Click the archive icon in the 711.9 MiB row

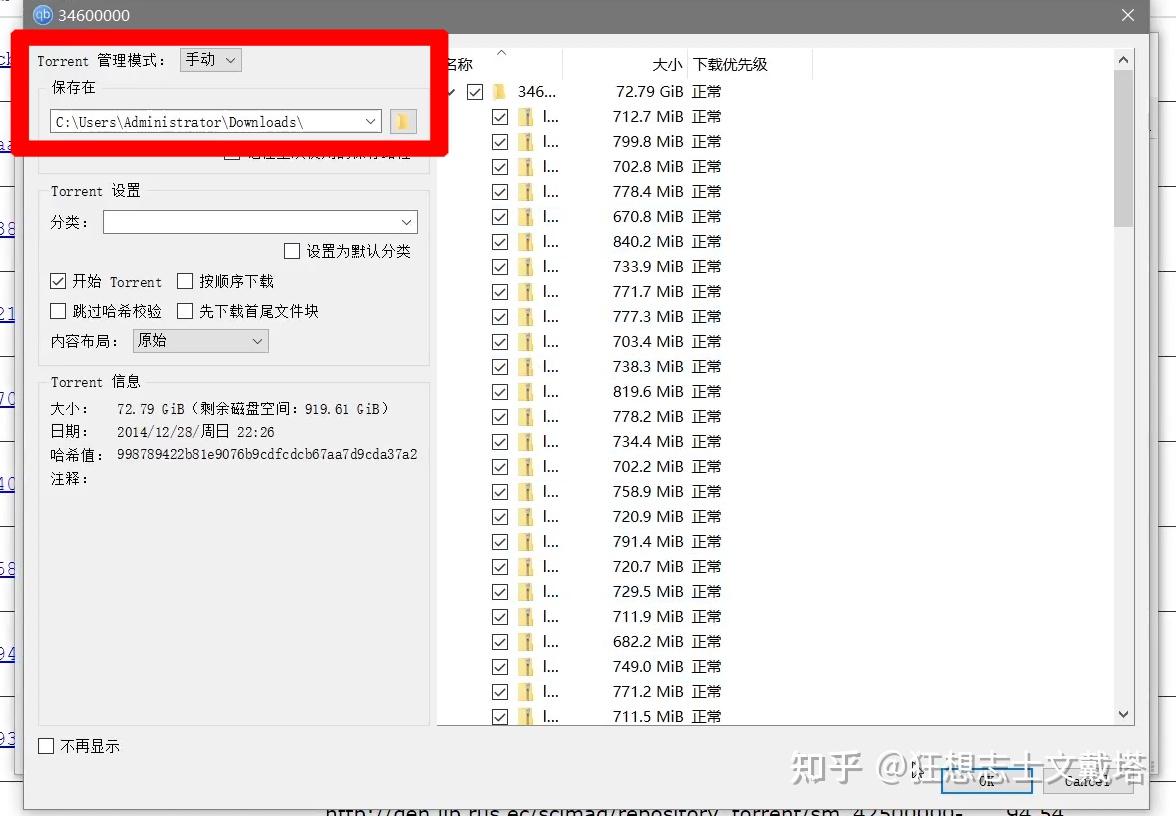[526, 616]
